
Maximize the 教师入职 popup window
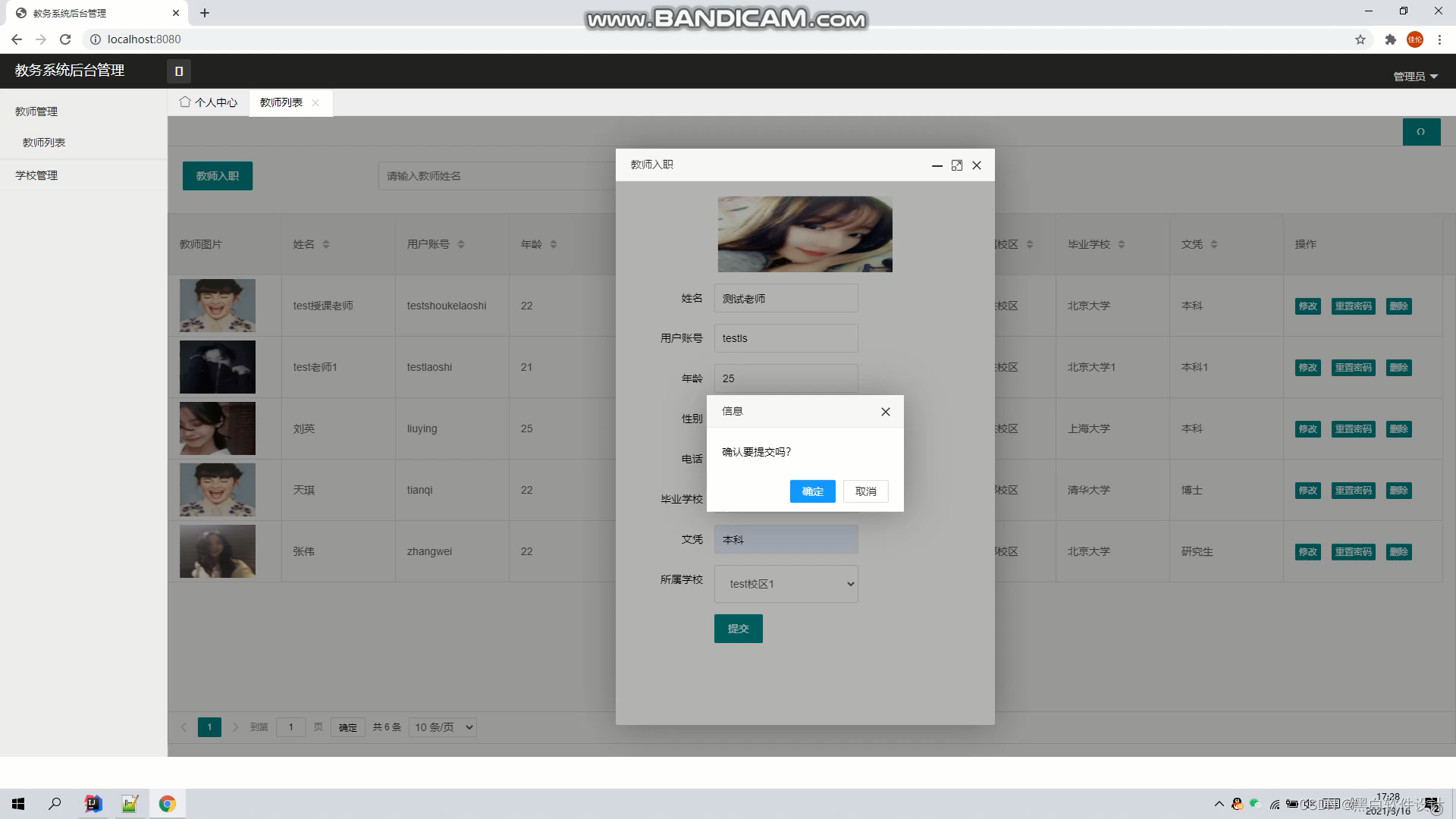(x=957, y=165)
